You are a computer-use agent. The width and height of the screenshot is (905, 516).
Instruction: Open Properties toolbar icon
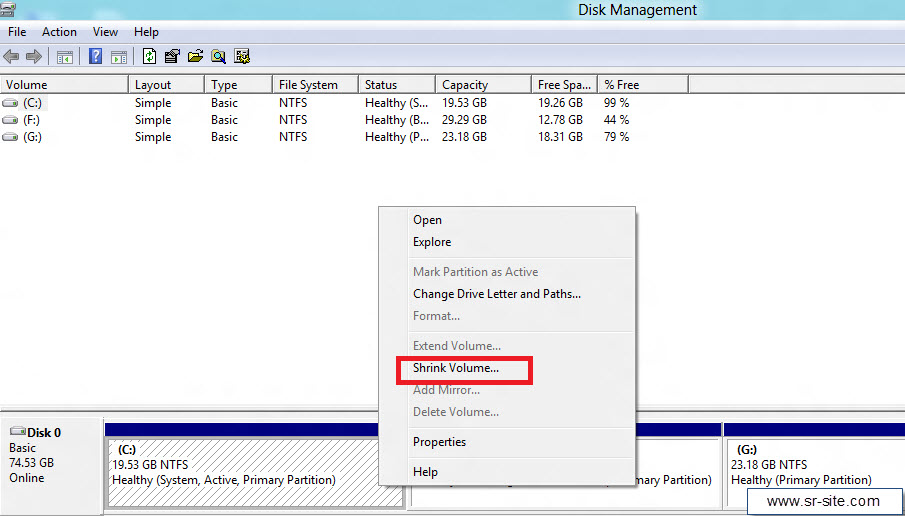172,56
